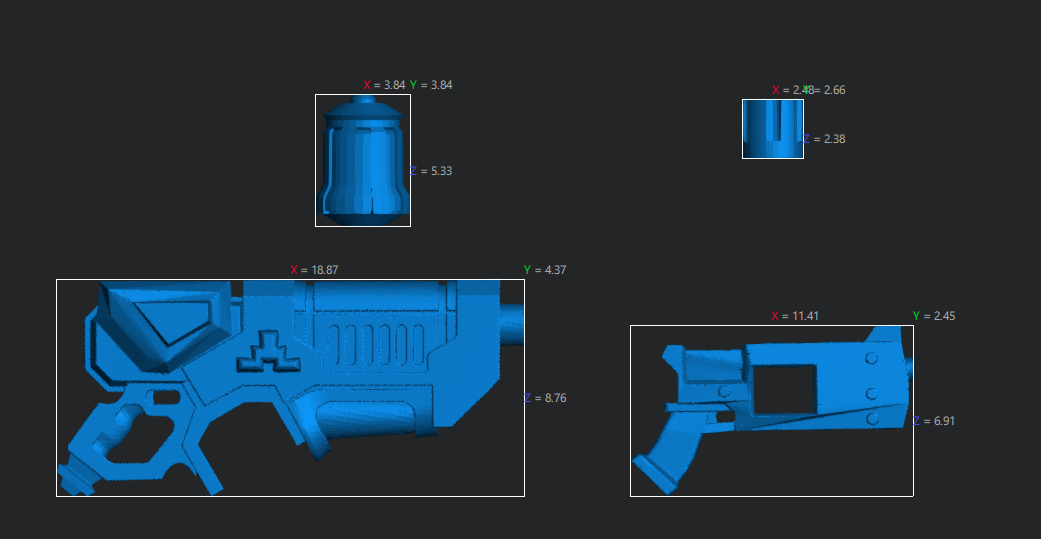Select the Z = 2.38 dimension label
Screen dimensions: 1041x539
[824, 139]
